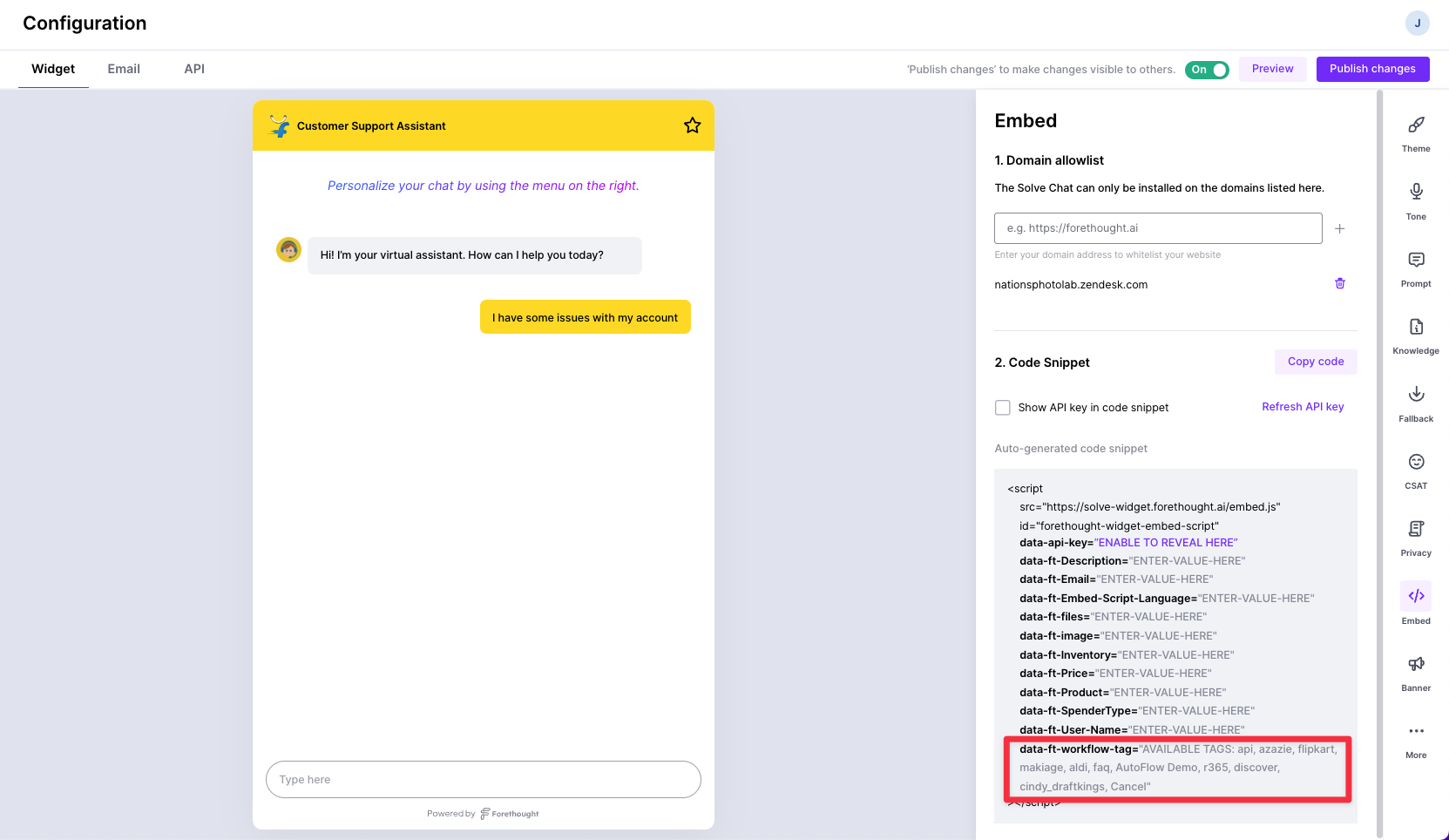Open the Fallback settings panel
The width and height of the screenshot is (1449, 840).
[x=1416, y=404]
